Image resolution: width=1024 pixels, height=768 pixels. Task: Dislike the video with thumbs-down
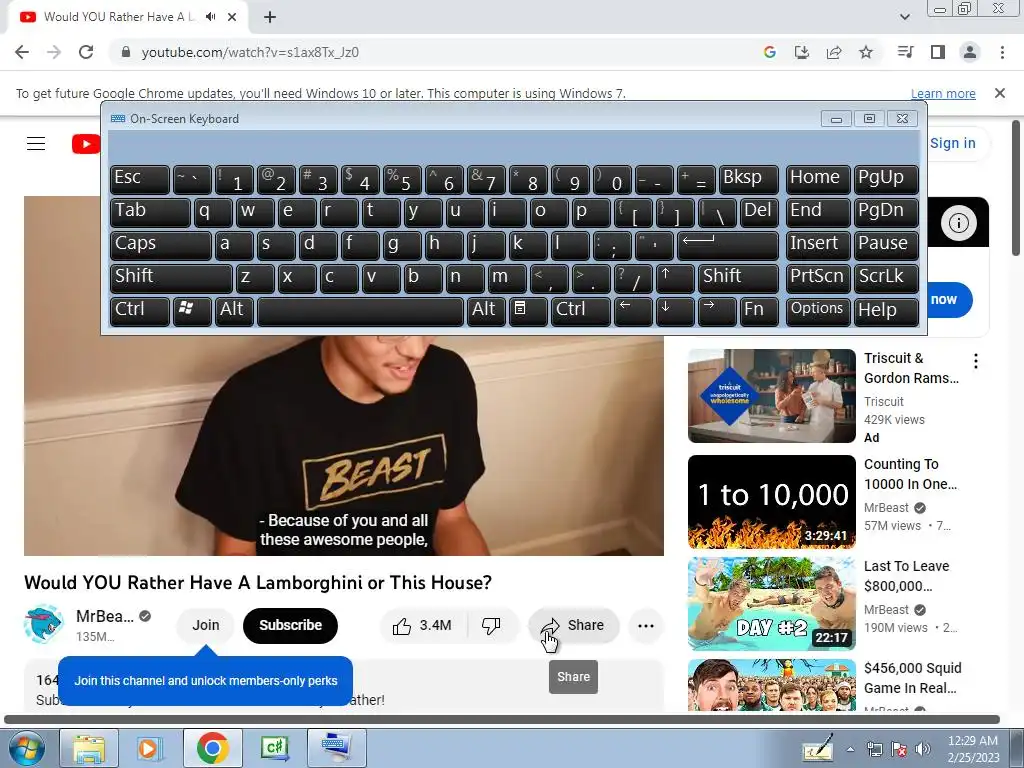pos(492,626)
